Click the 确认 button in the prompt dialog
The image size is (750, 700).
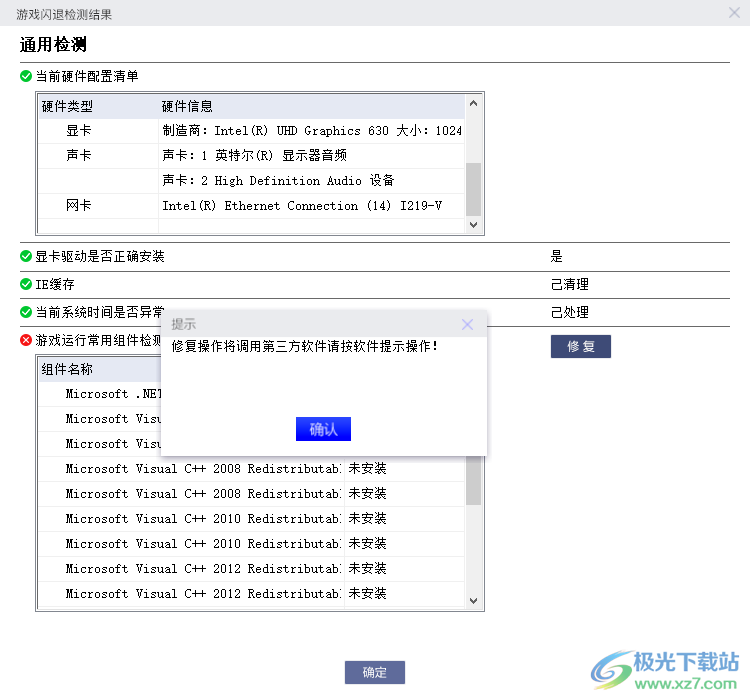pyautogui.click(x=323, y=429)
